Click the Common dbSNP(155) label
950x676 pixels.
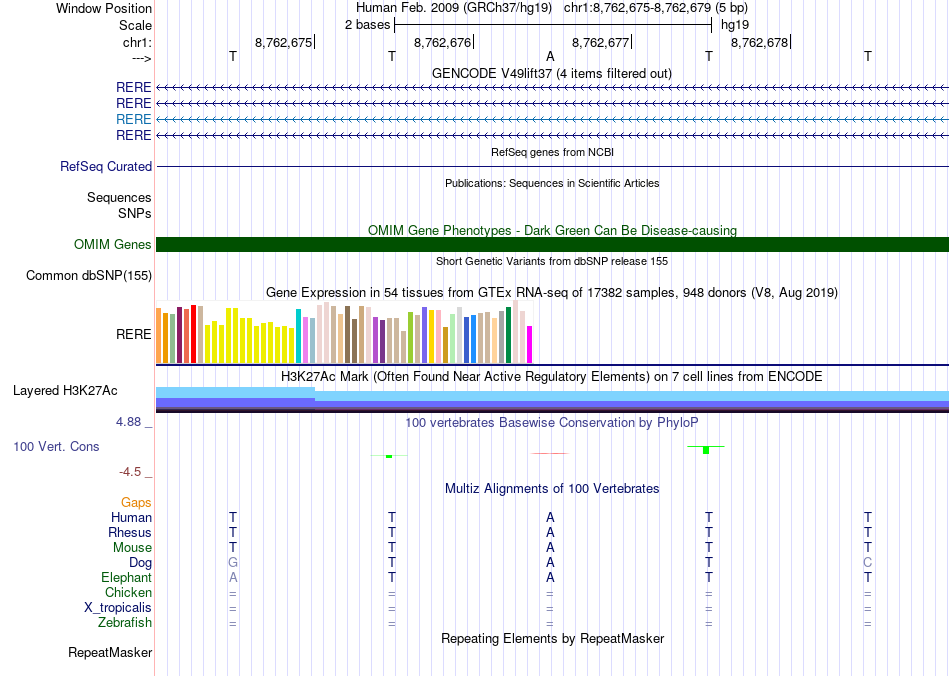tap(89, 276)
